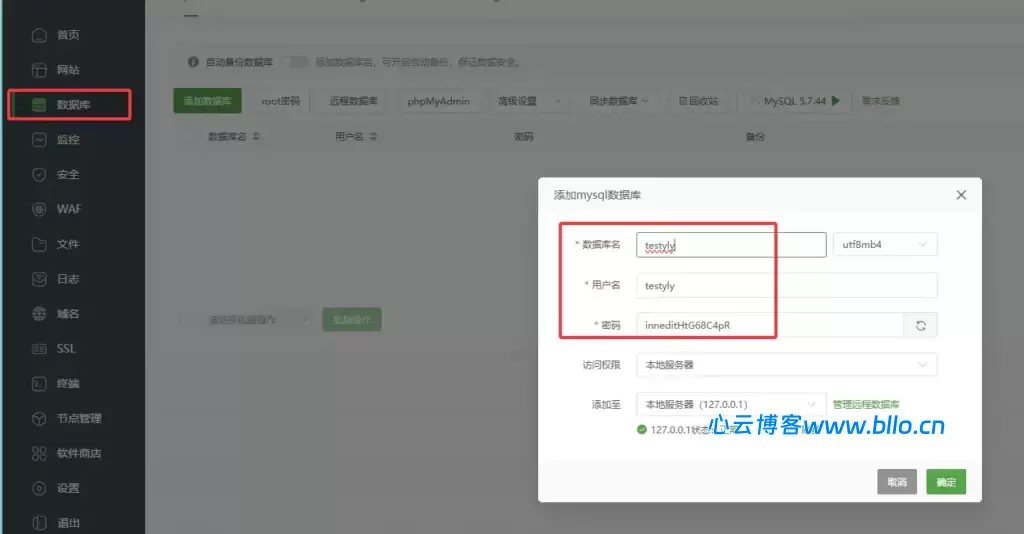Click the WAF firewall icon
Viewport: 1024px width, 534px height.
39,210
